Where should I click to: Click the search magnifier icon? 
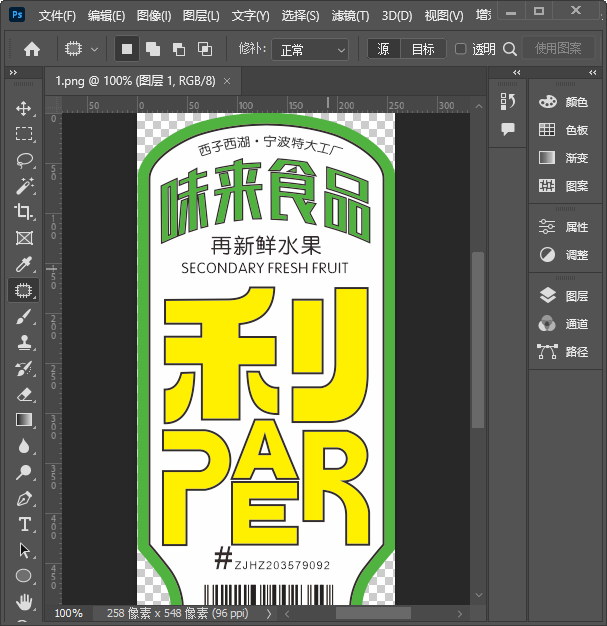click(x=510, y=50)
